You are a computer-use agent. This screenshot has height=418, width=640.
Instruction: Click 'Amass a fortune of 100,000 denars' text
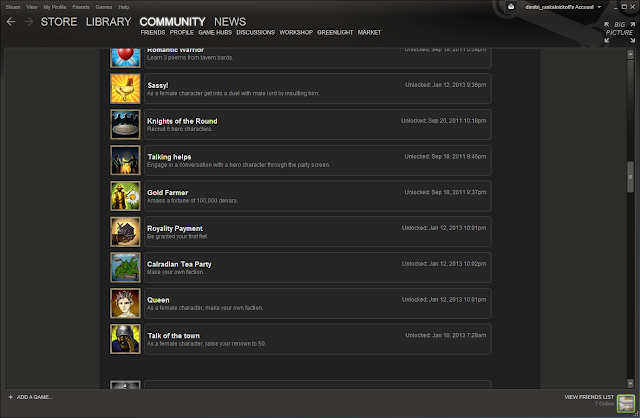pyautogui.click(x=192, y=200)
